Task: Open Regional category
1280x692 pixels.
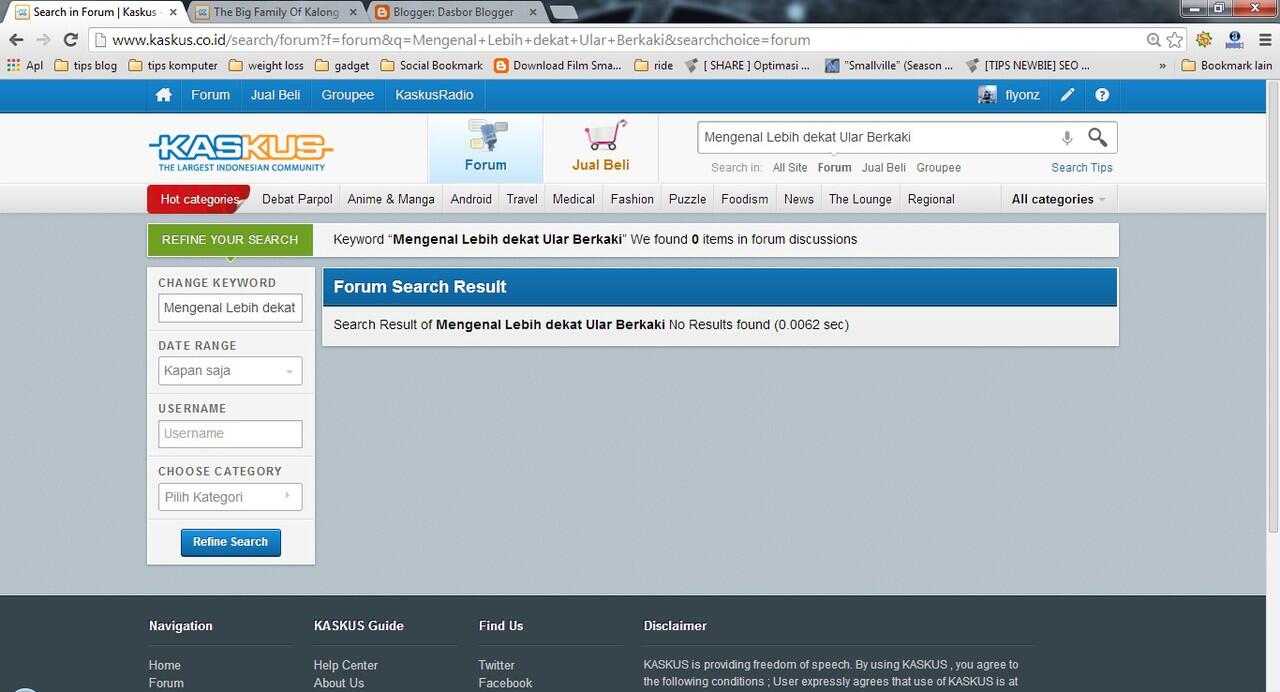Action: click(x=931, y=199)
